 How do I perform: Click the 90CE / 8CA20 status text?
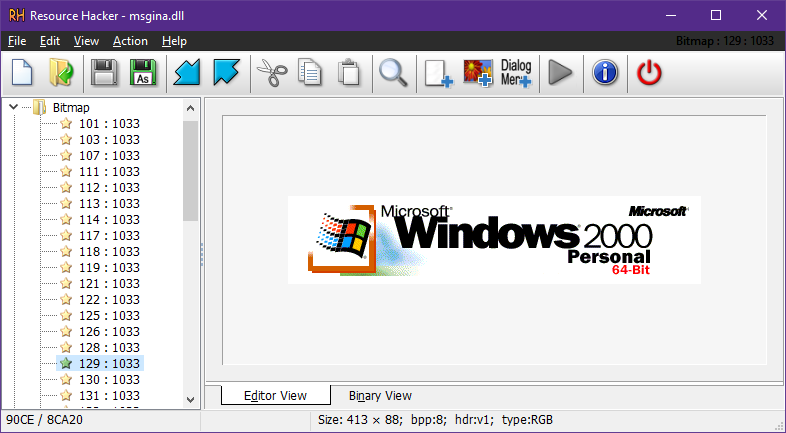click(44, 420)
